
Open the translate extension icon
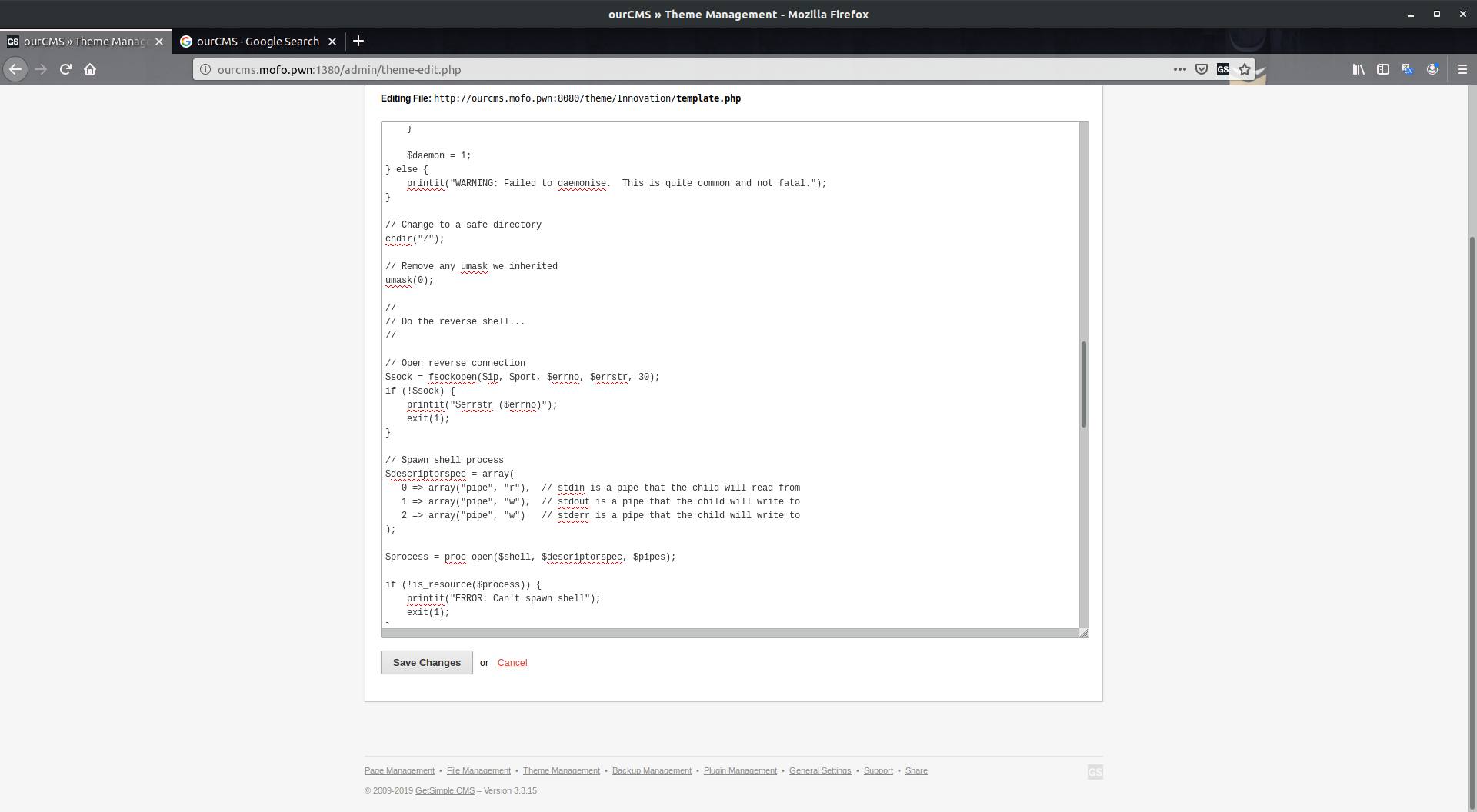click(x=1408, y=69)
